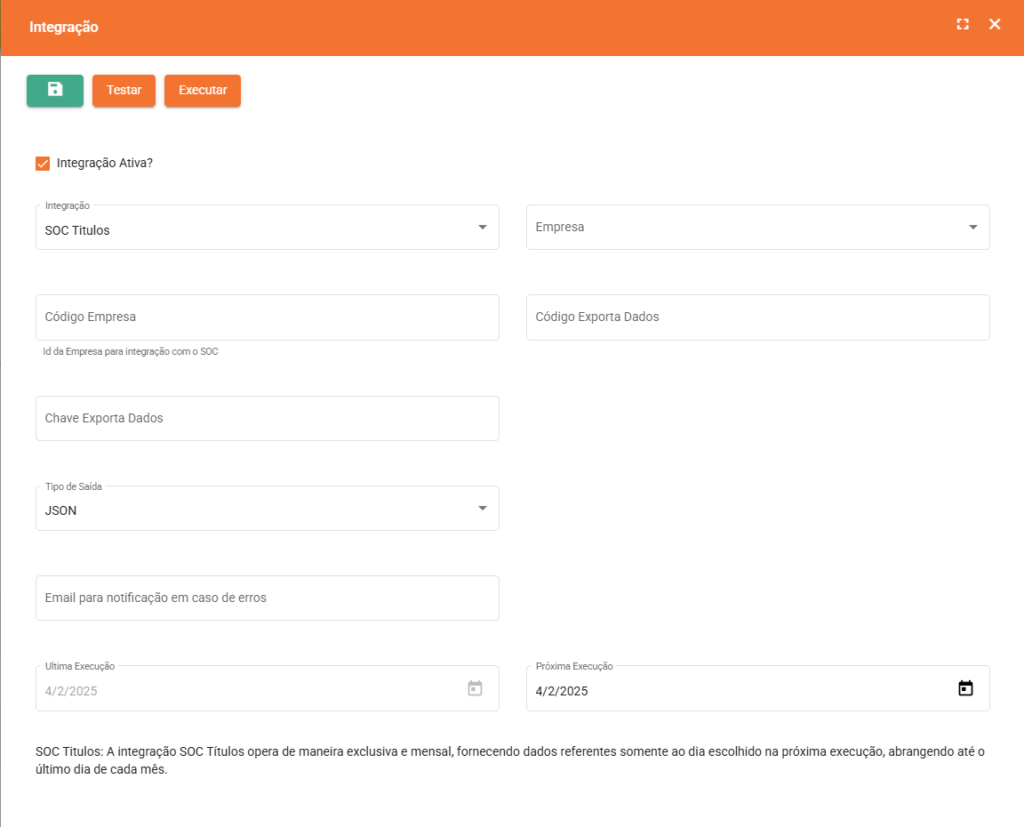Click the Última Execução calendar icon
Image resolution: width=1024 pixels, height=827 pixels.
pyautogui.click(x=475, y=689)
